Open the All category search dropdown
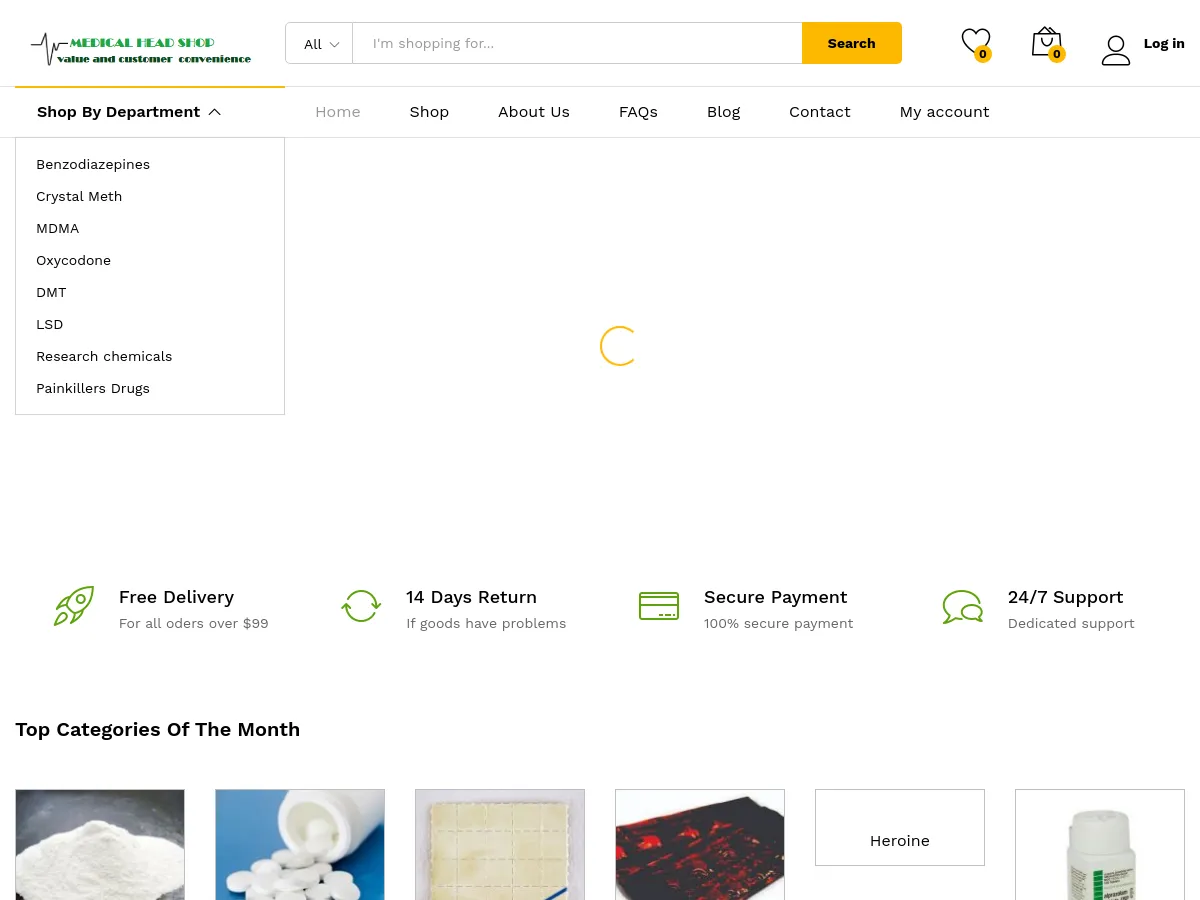 pyautogui.click(x=320, y=43)
